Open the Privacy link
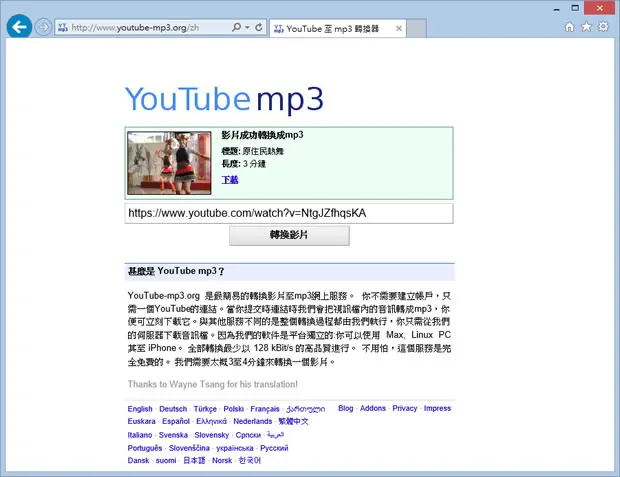This screenshot has width=620, height=477. [405, 408]
